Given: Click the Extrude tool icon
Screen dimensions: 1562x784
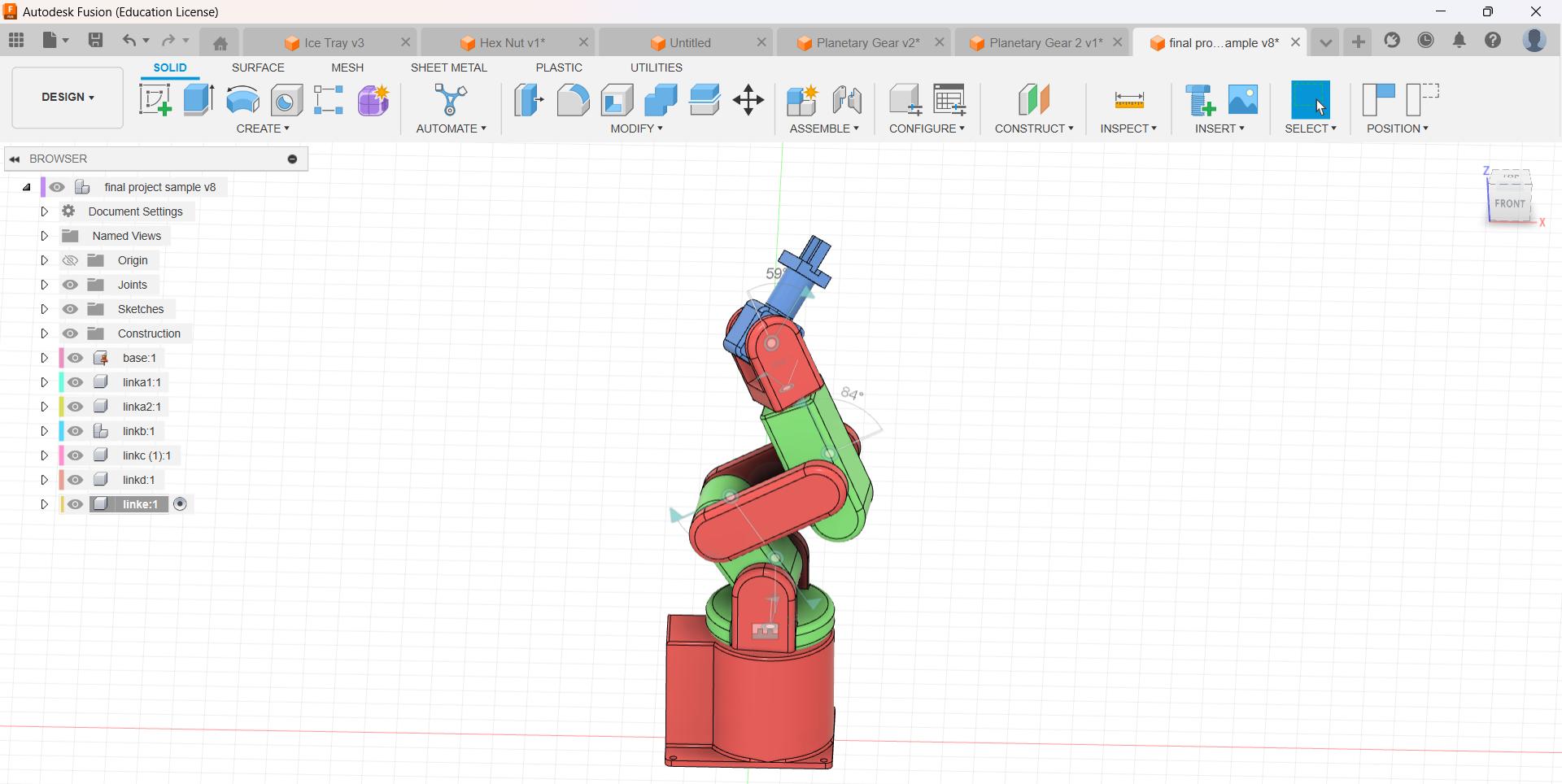Looking at the screenshot, I should pos(199,100).
